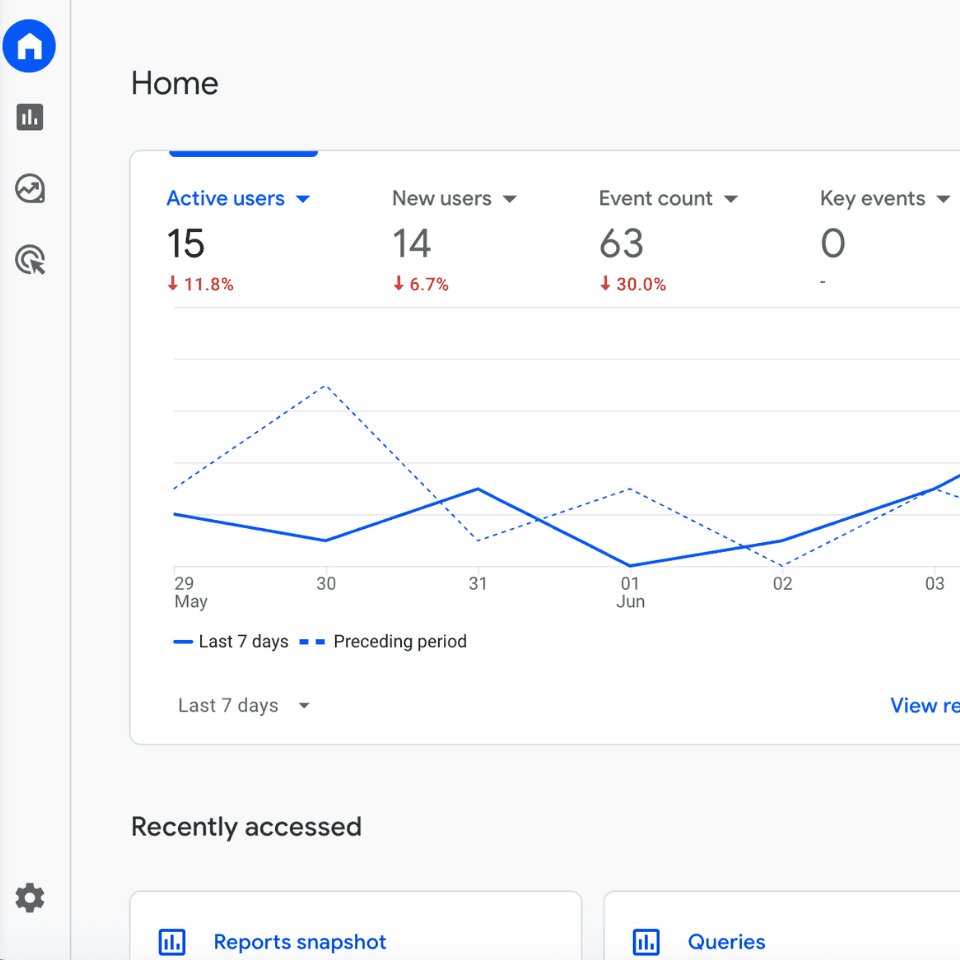The image size is (960, 960).
Task: Expand the New users metric dropdown
Action: click(x=510, y=199)
